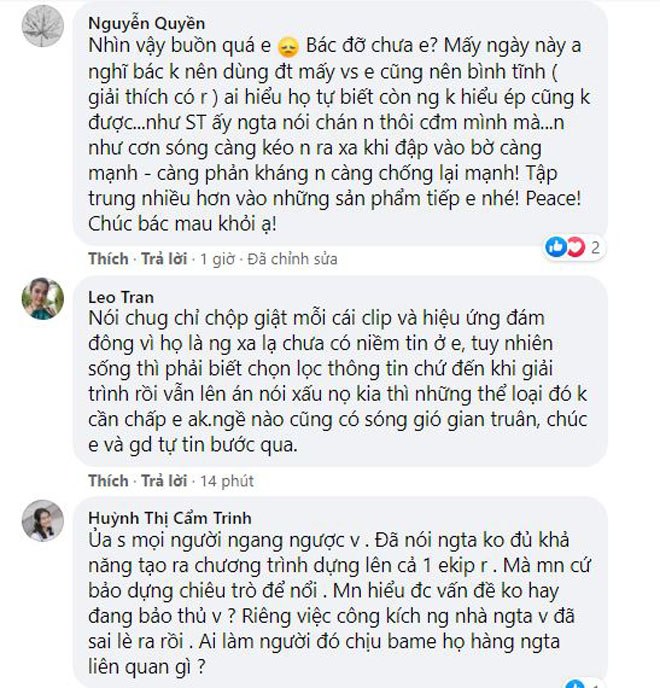This screenshot has width=660, height=688.
Task: Like Leo Tran's comment with Thích
Action: point(107,480)
